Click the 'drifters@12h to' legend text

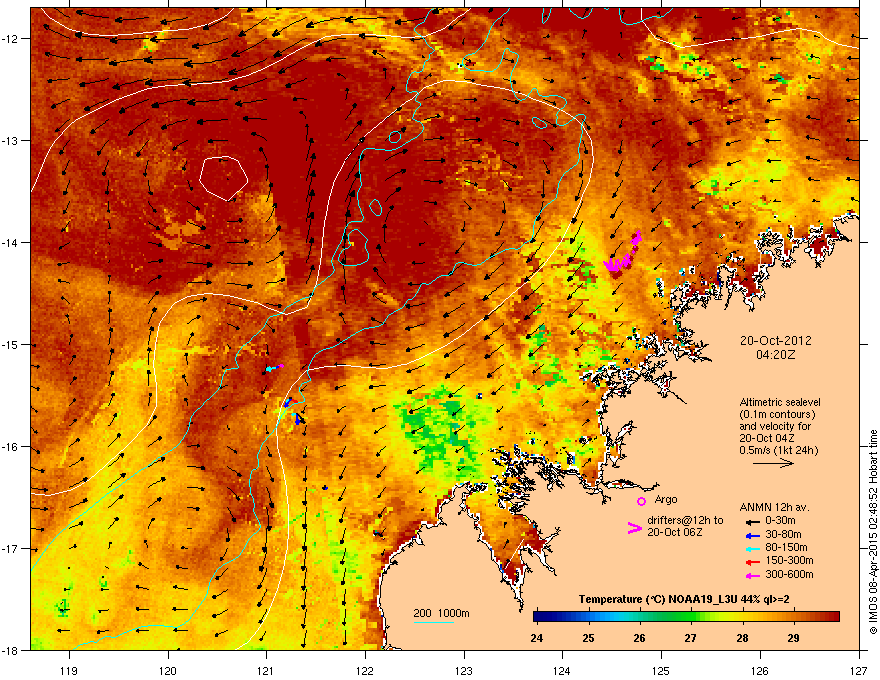tap(685, 521)
